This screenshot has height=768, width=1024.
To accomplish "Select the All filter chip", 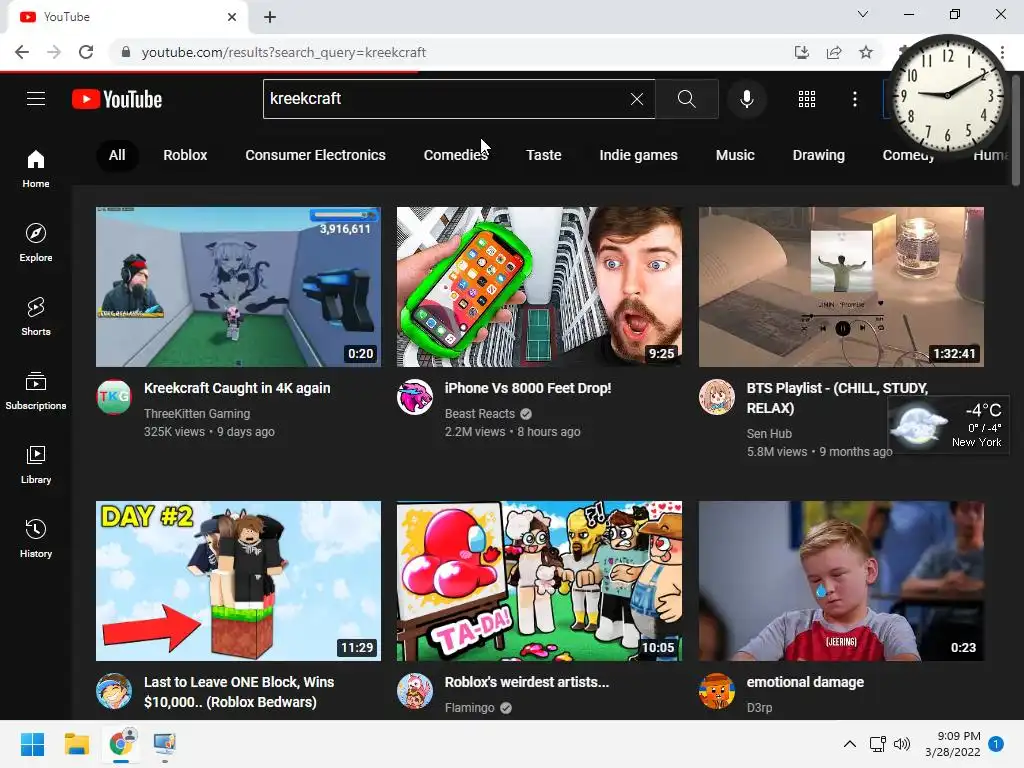I will tap(117, 155).
